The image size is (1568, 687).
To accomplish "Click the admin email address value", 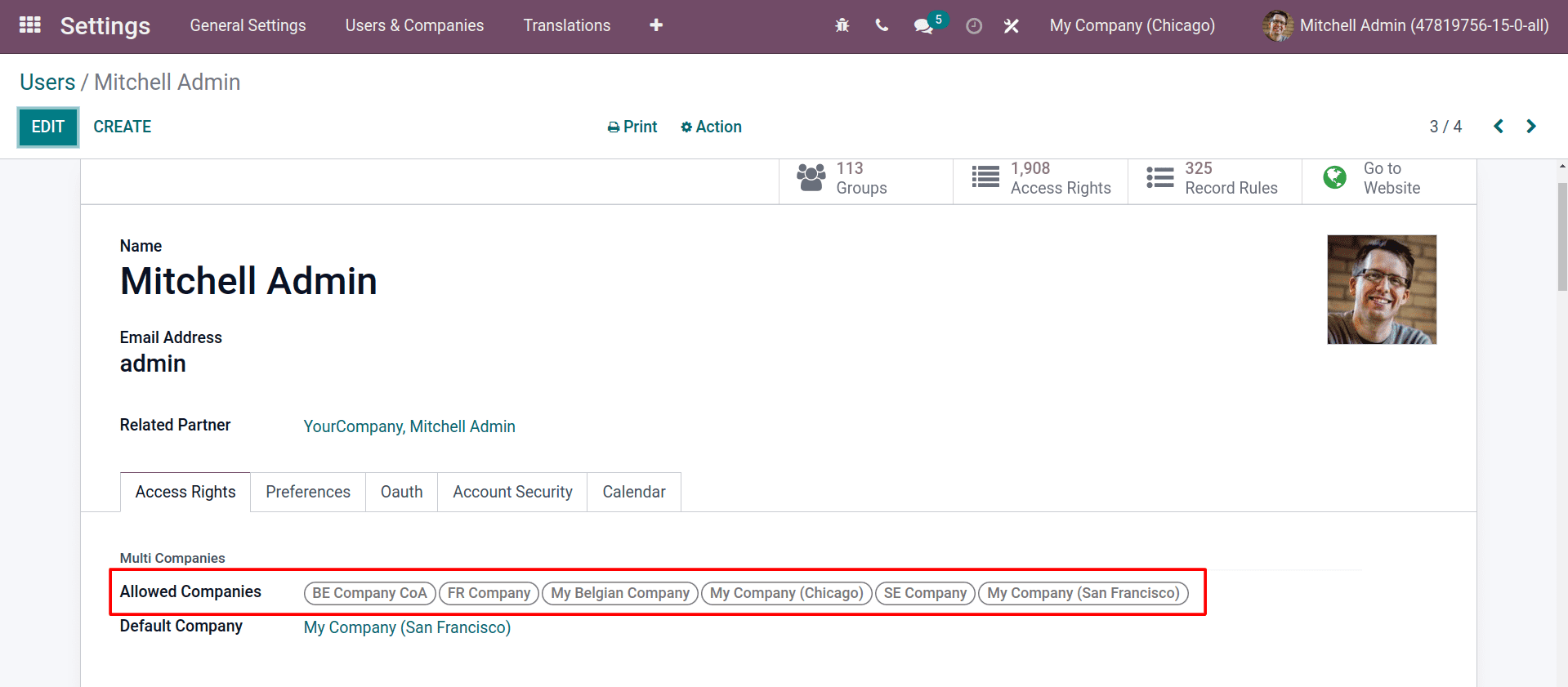I will tap(153, 364).
